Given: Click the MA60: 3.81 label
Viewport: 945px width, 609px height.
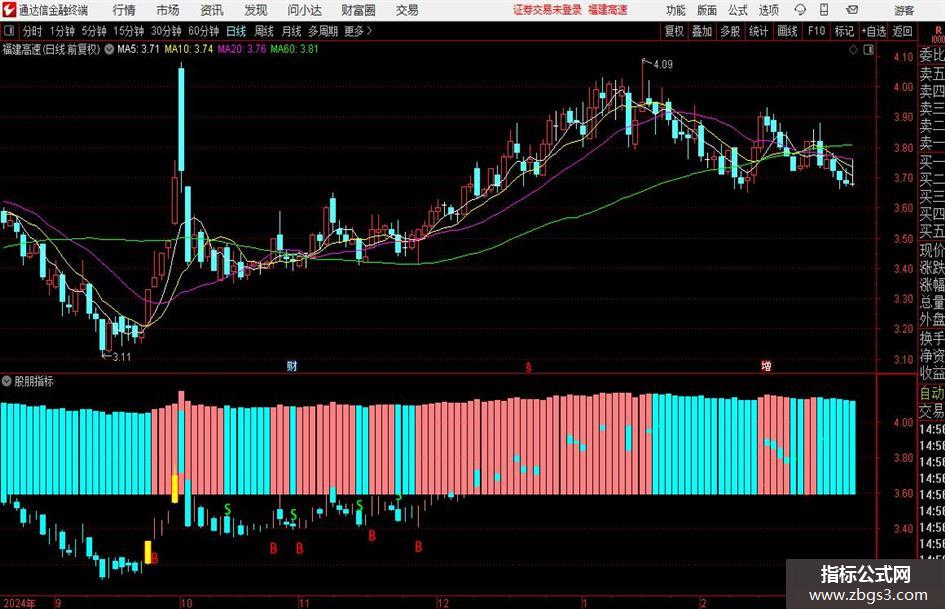Looking at the screenshot, I should point(294,49).
